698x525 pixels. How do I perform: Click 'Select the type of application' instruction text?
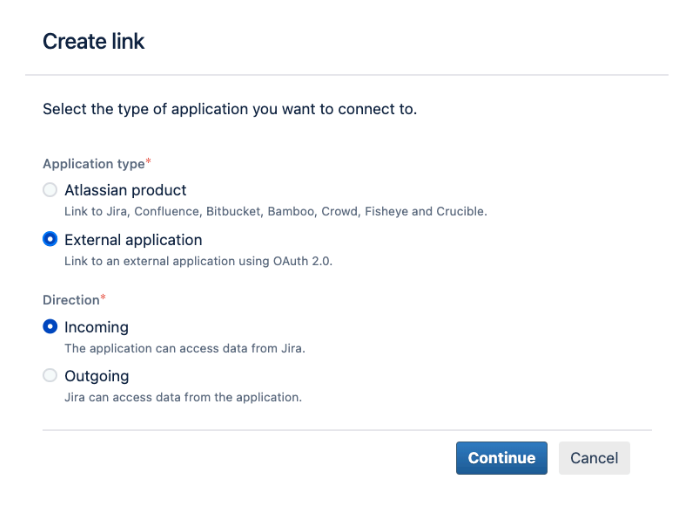pyautogui.click(x=230, y=109)
